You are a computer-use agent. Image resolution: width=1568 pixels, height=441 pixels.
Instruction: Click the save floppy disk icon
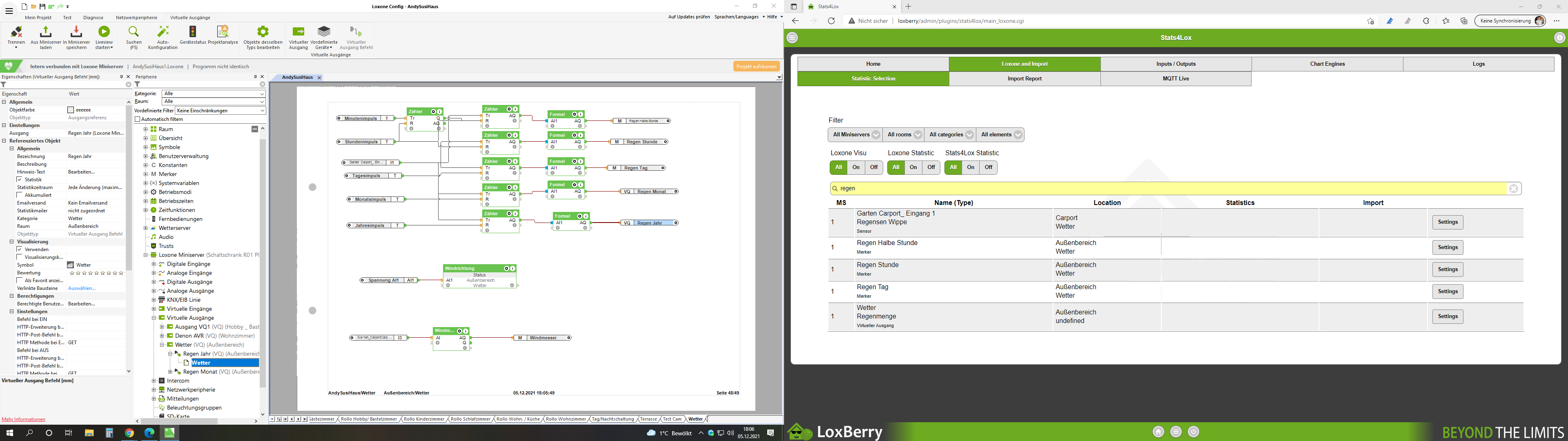(42, 7)
